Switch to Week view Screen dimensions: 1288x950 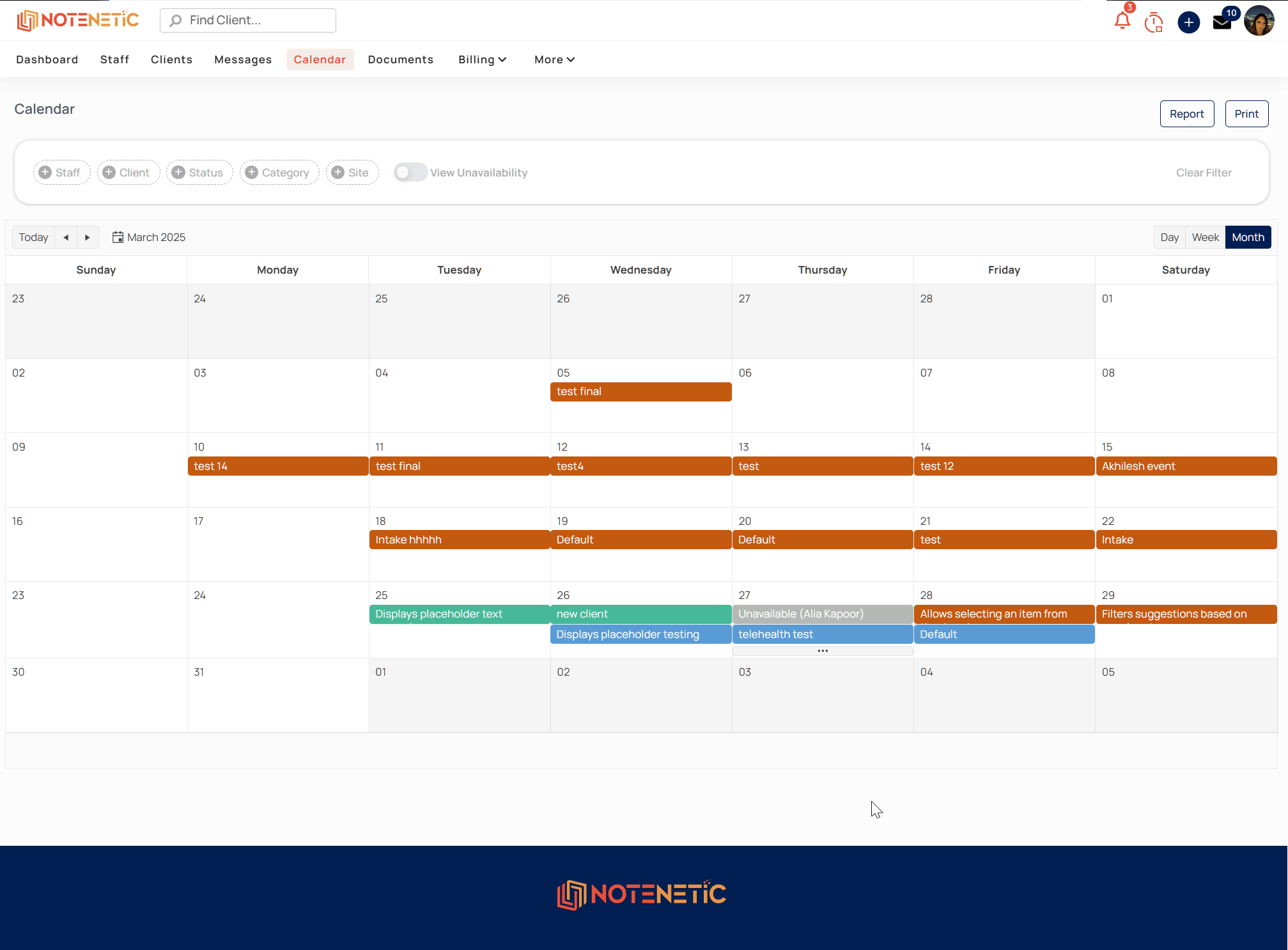click(1205, 237)
